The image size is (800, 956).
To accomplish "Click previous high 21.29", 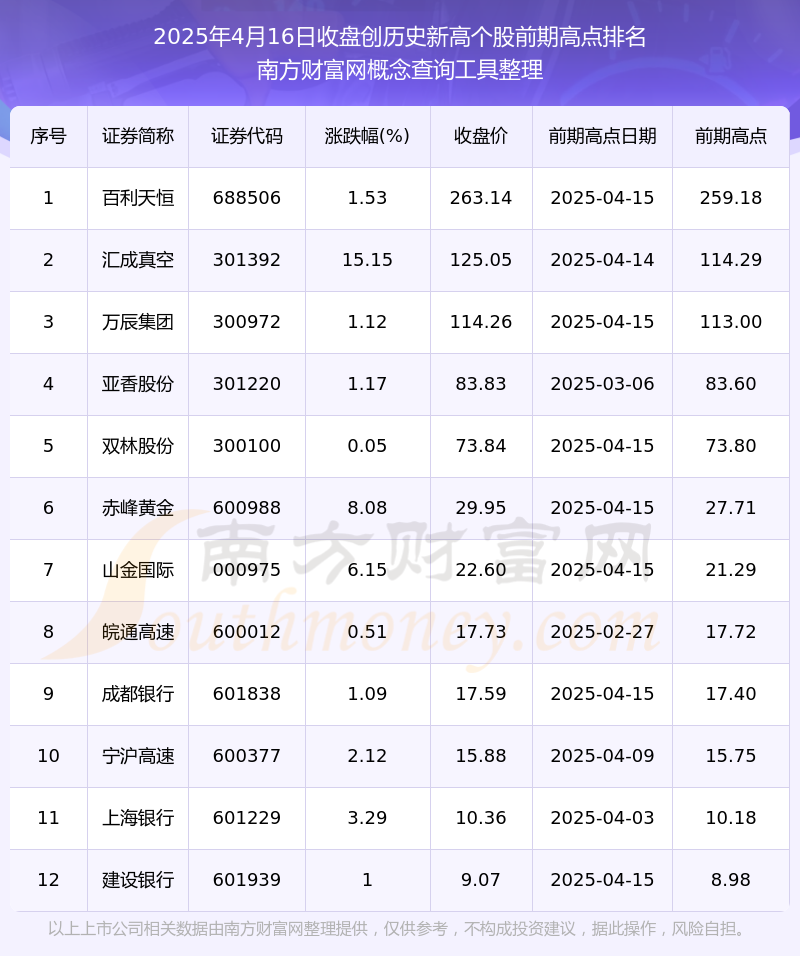I will [x=731, y=570].
